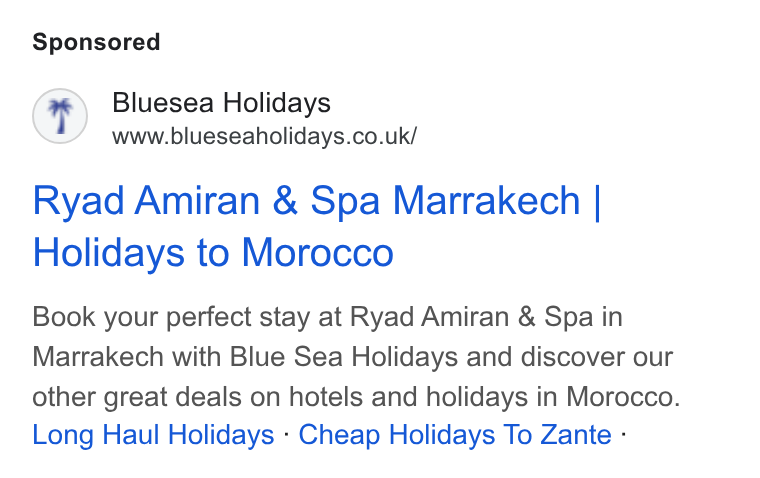
Task: Open the Cheap Holidays To Zante sitelink
Action: [x=455, y=434]
